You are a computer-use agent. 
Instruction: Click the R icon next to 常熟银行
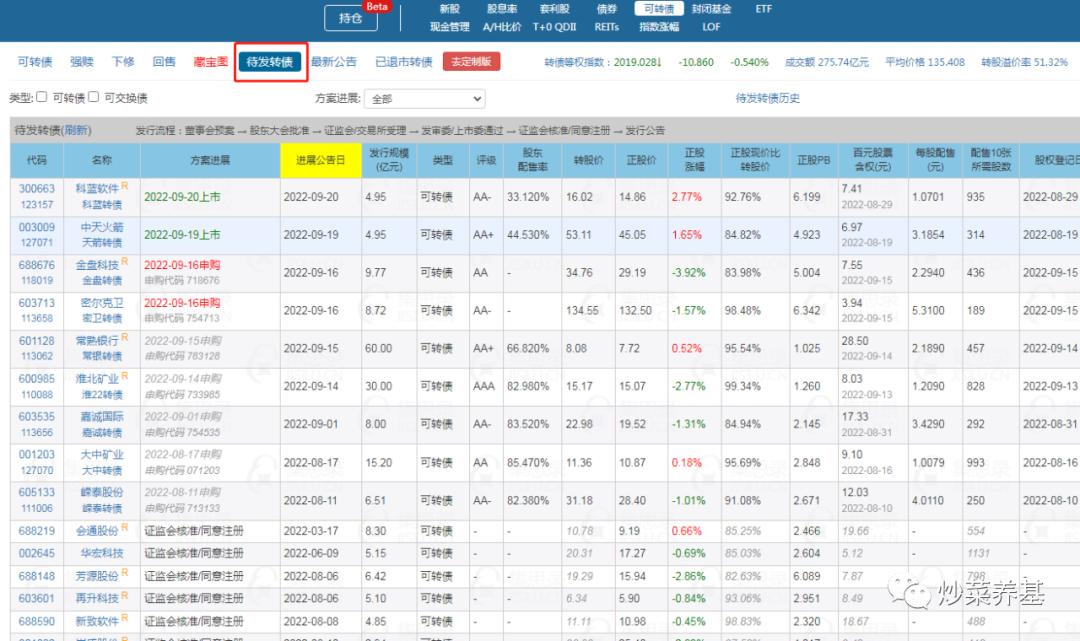pos(125,339)
